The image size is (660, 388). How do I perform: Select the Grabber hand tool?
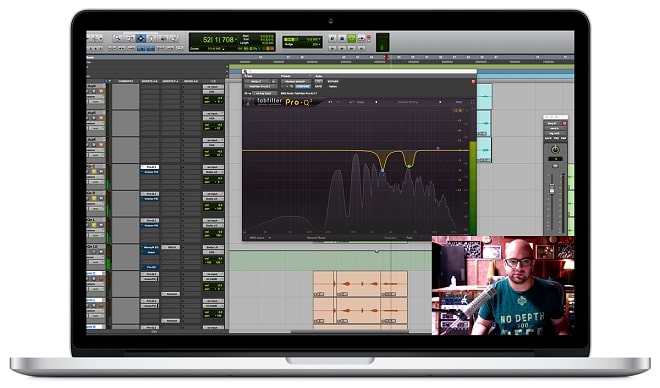tap(152, 38)
